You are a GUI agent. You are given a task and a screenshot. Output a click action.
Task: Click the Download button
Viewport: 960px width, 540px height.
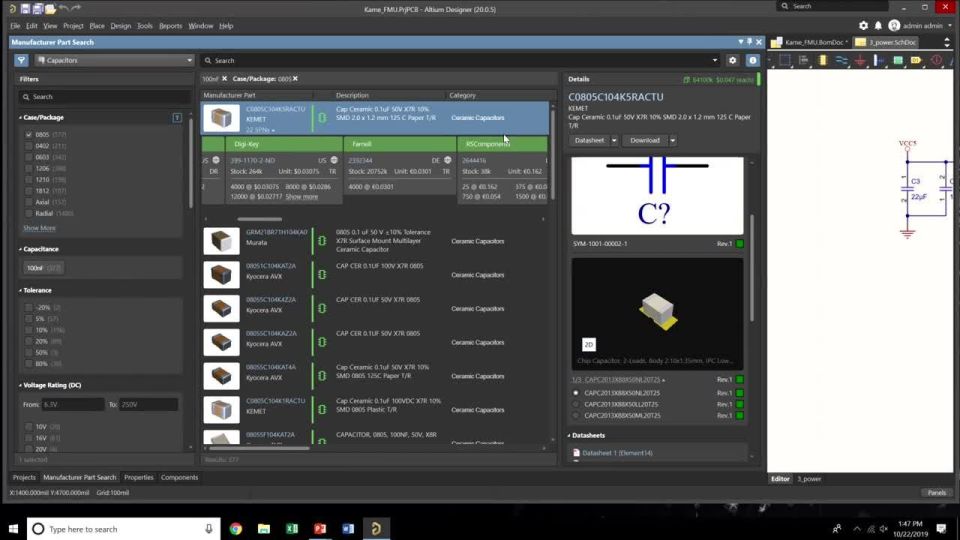tap(645, 140)
